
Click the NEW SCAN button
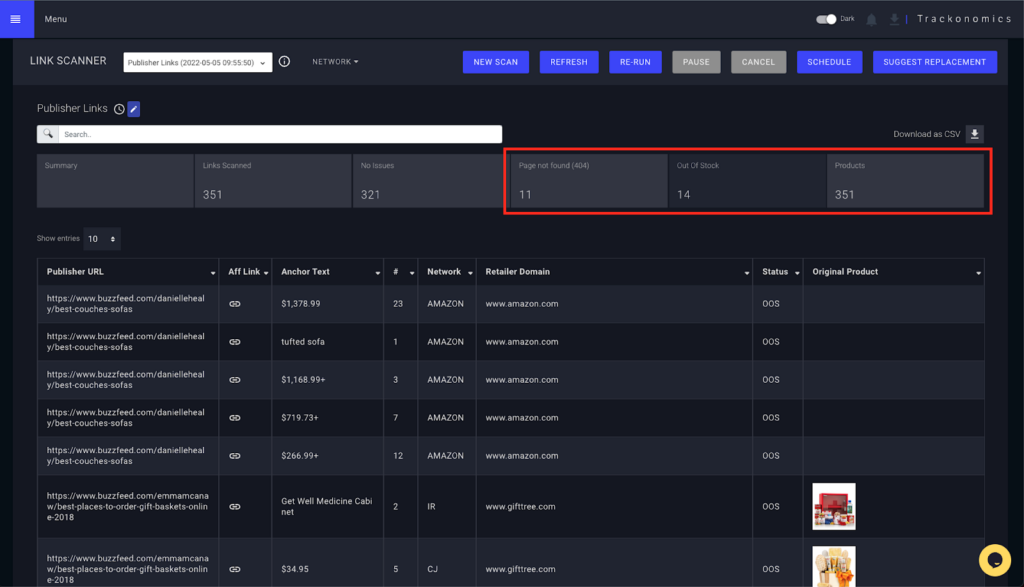pos(495,62)
